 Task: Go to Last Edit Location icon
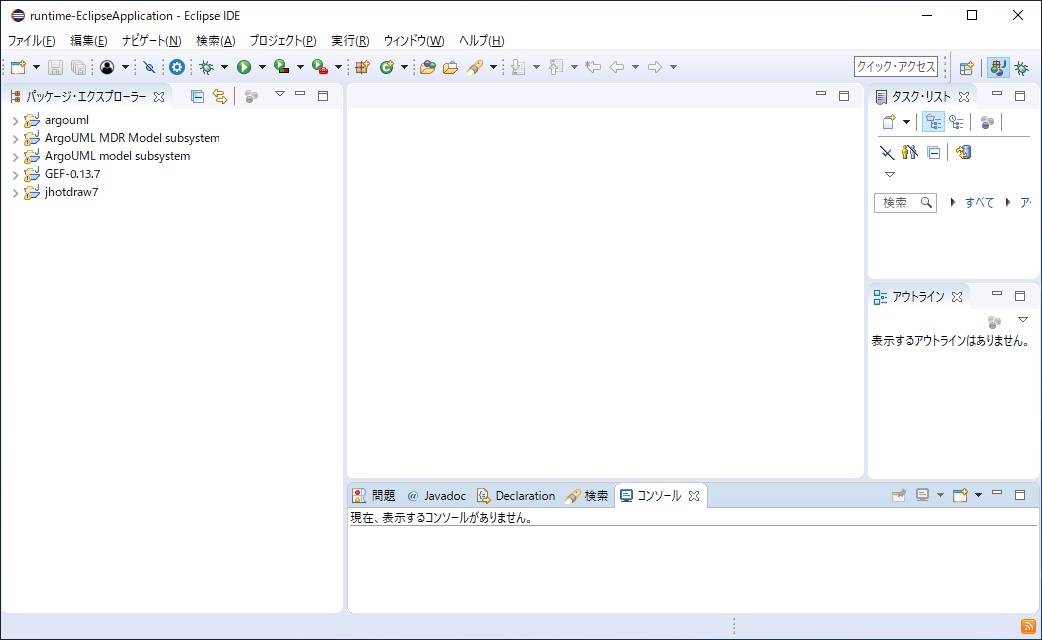click(x=593, y=67)
